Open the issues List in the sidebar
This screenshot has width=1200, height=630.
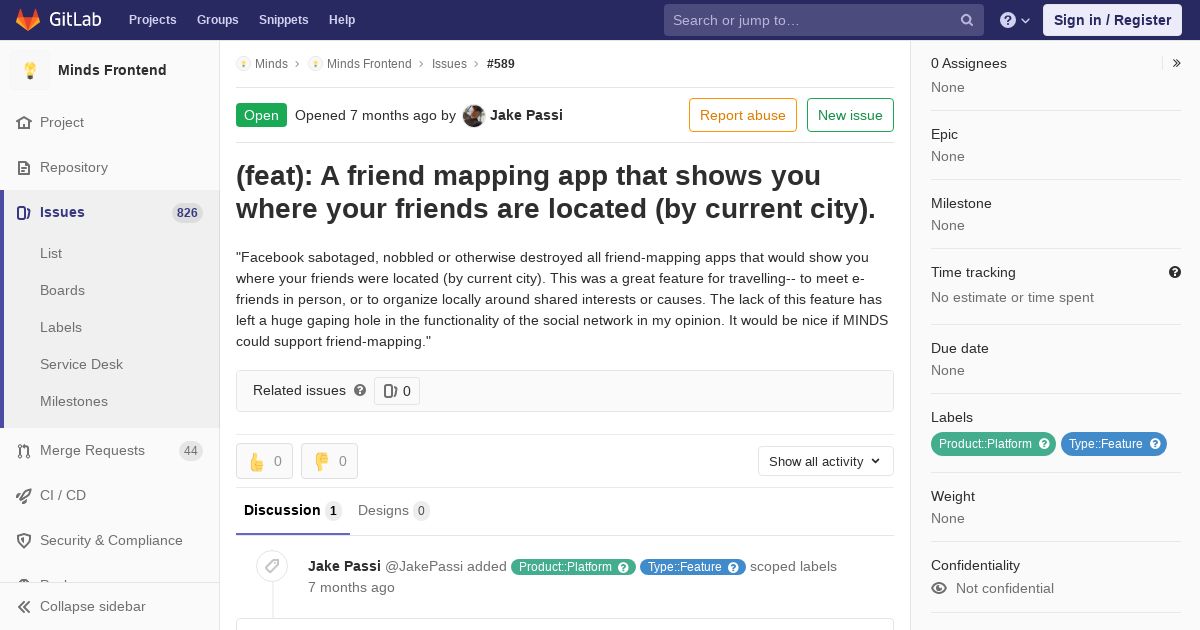pos(51,254)
